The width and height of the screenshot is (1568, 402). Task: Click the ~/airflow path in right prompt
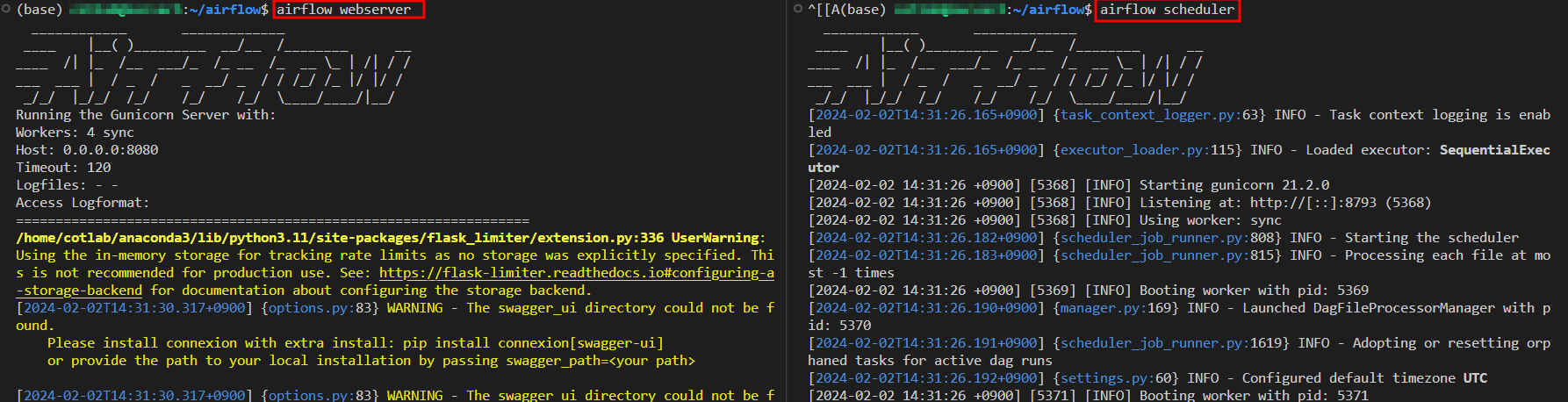click(x=1049, y=10)
